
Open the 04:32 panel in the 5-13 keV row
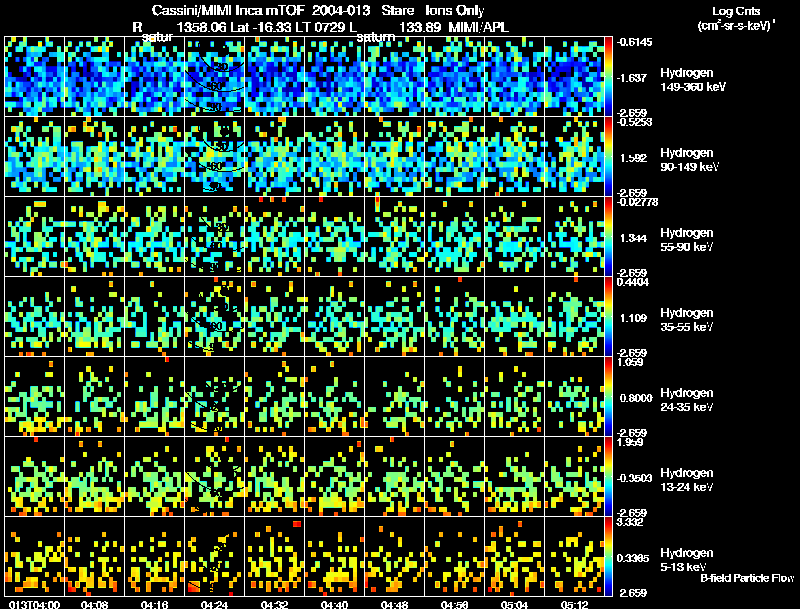tap(274, 556)
